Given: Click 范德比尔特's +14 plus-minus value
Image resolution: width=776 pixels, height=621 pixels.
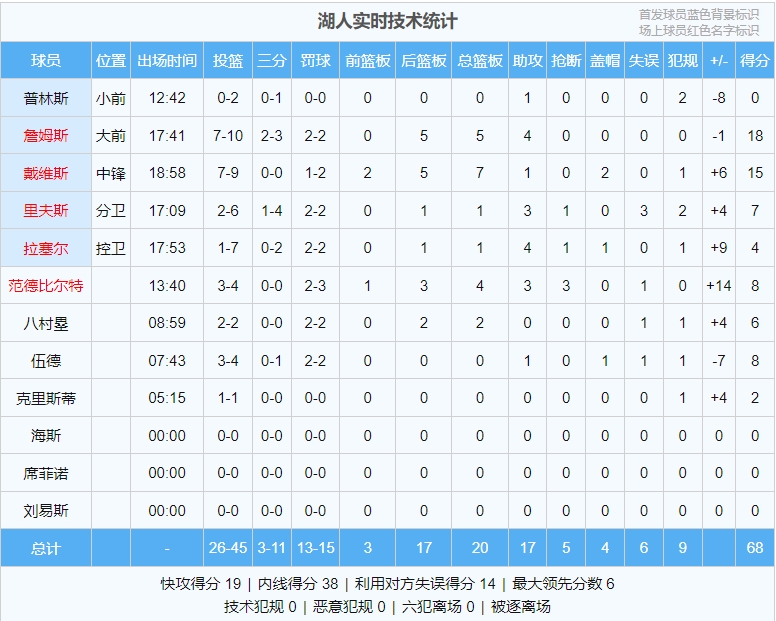Looking at the screenshot, I should [x=719, y=286].
